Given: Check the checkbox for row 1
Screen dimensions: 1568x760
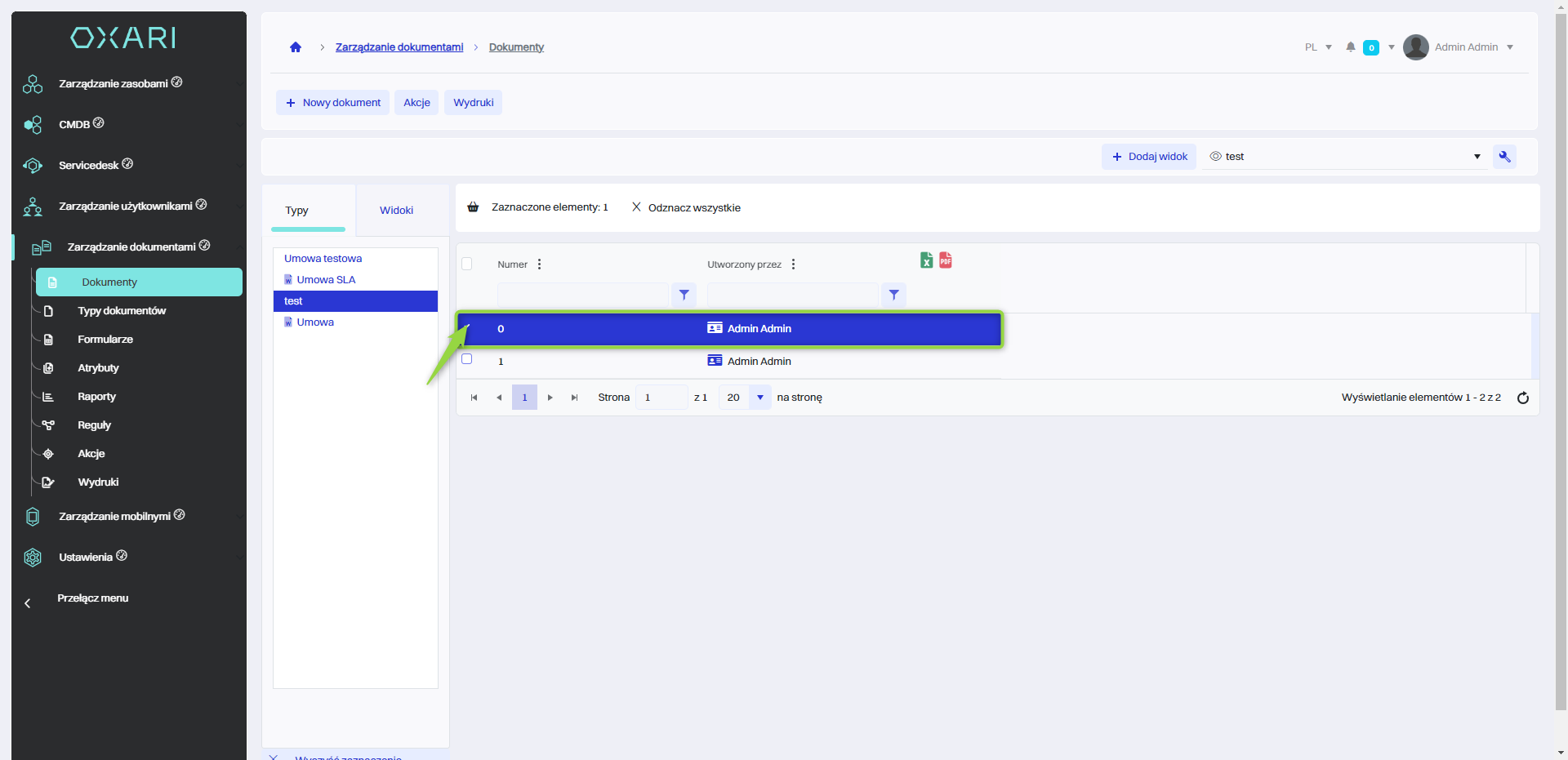Looking at the screenshot, I should [x=467, y=359].
